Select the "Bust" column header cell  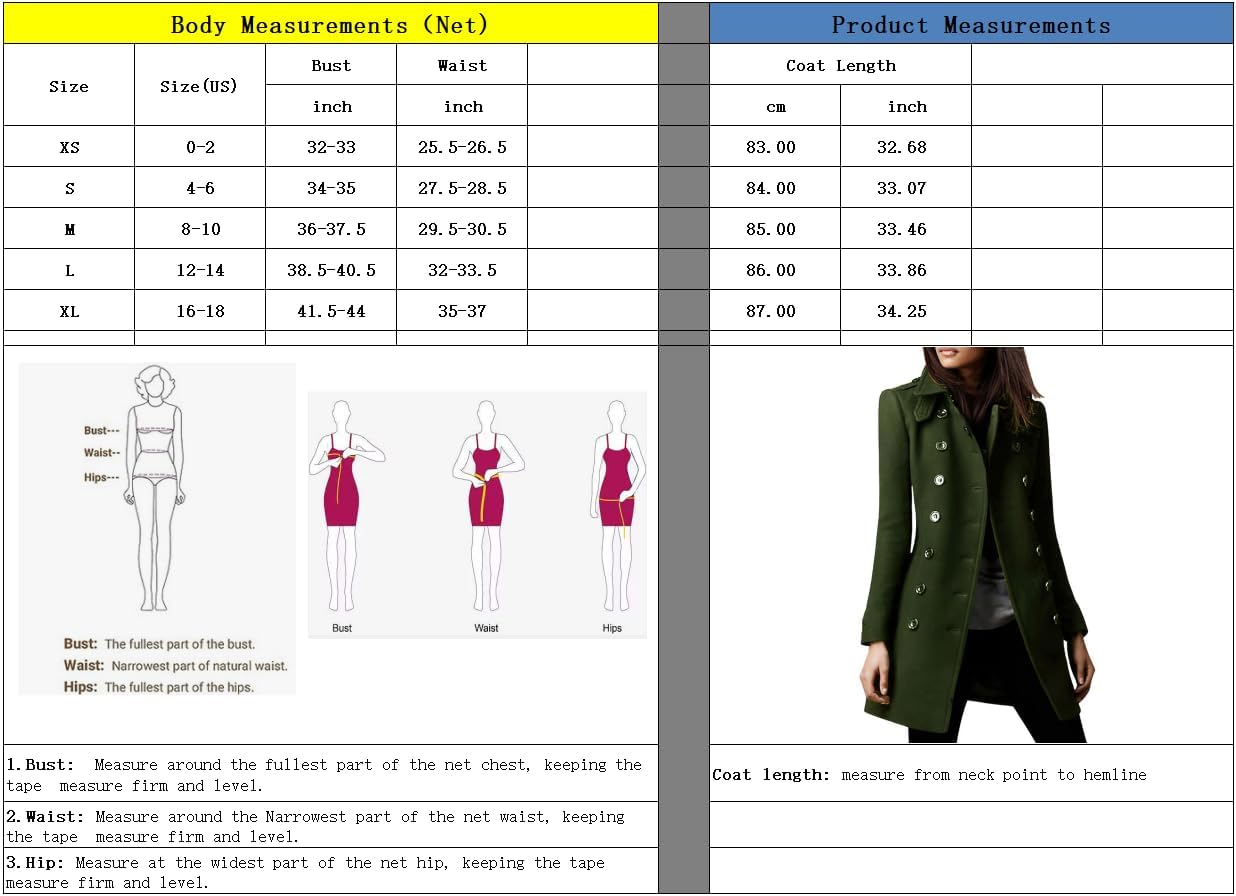(x=331, y=65)
